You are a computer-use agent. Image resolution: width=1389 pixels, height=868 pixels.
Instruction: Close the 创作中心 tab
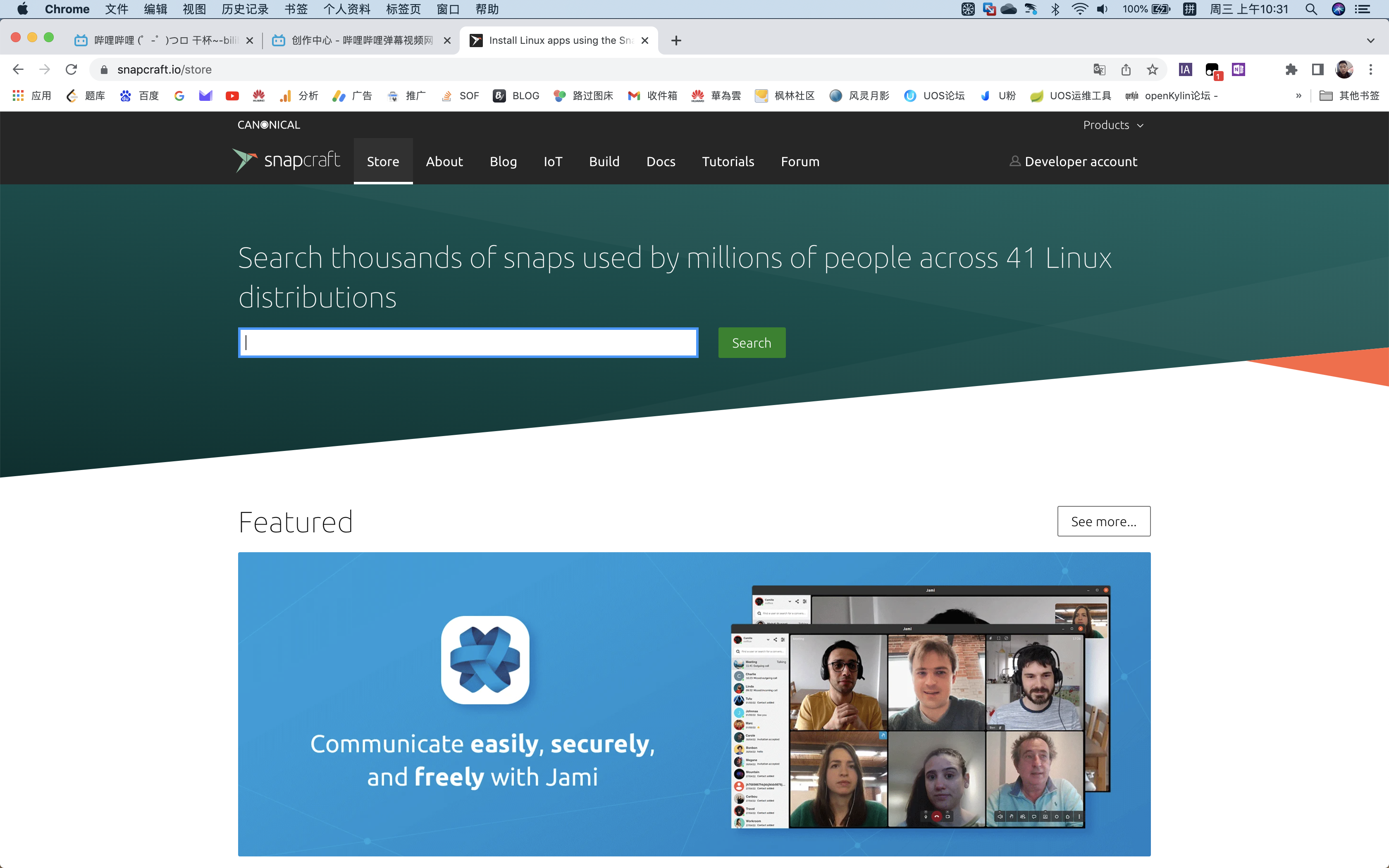tap(447, 40)
